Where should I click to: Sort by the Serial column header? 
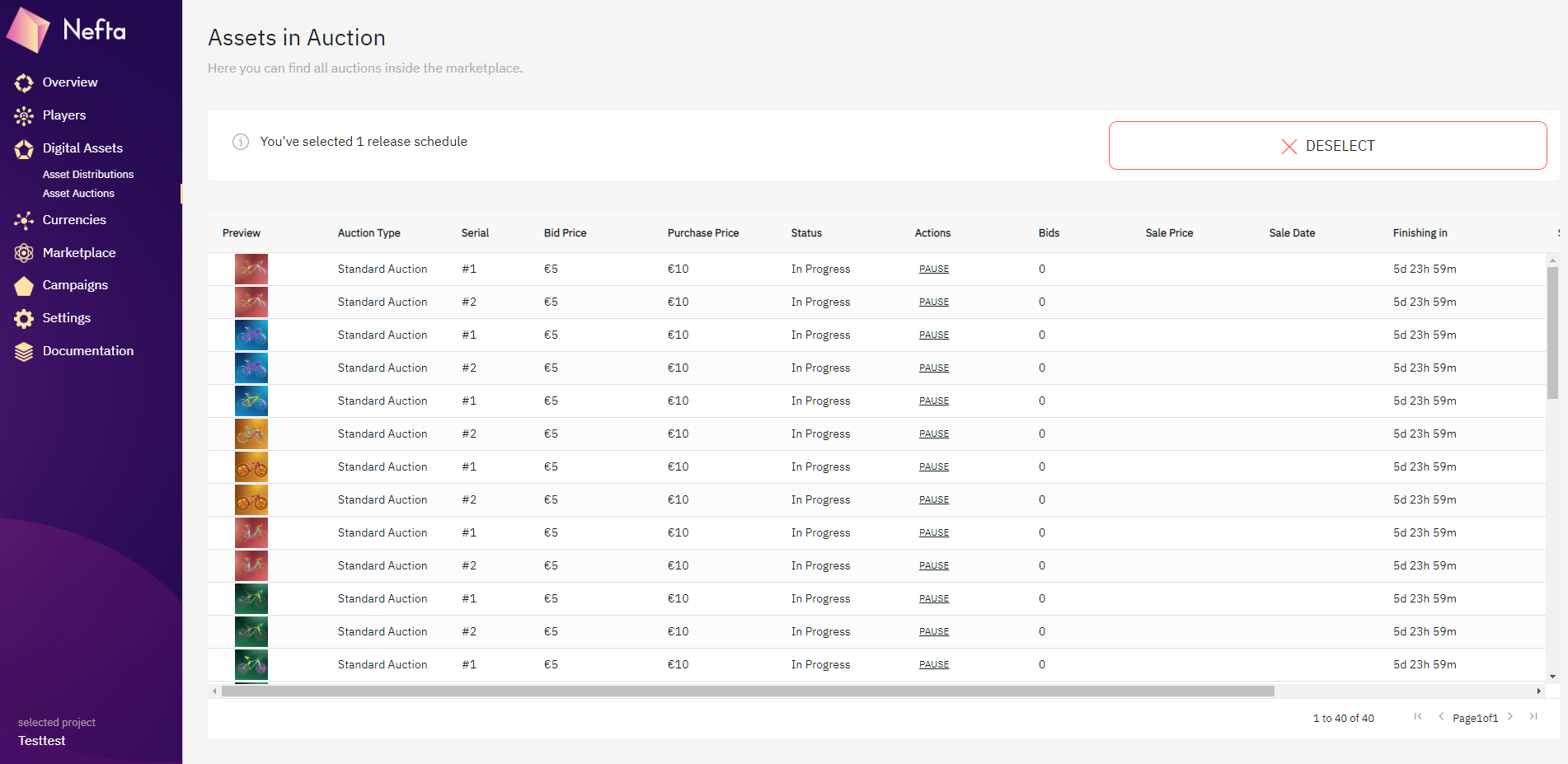[475, 233]
